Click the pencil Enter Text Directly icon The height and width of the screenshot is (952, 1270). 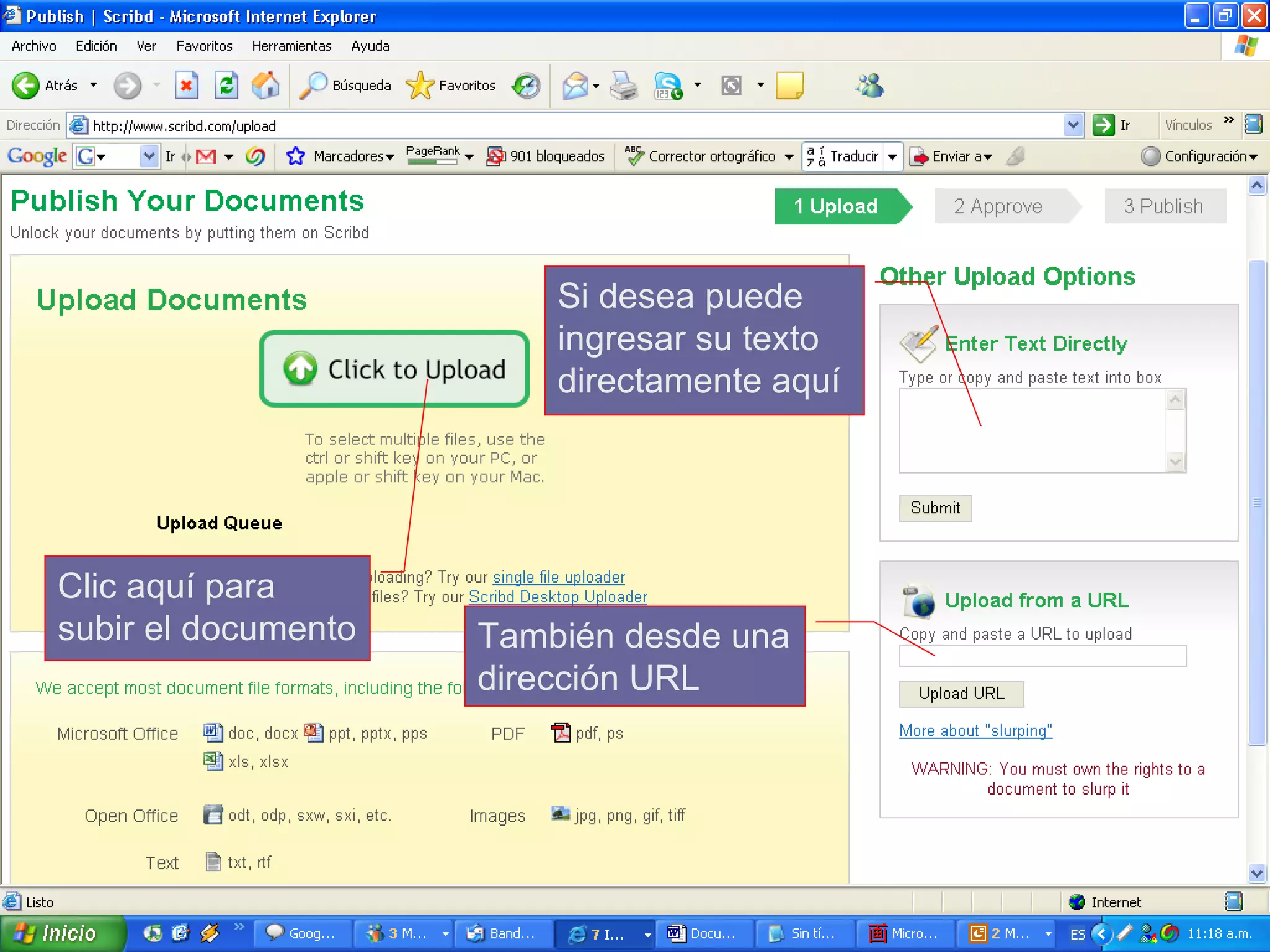coord(918,343)
